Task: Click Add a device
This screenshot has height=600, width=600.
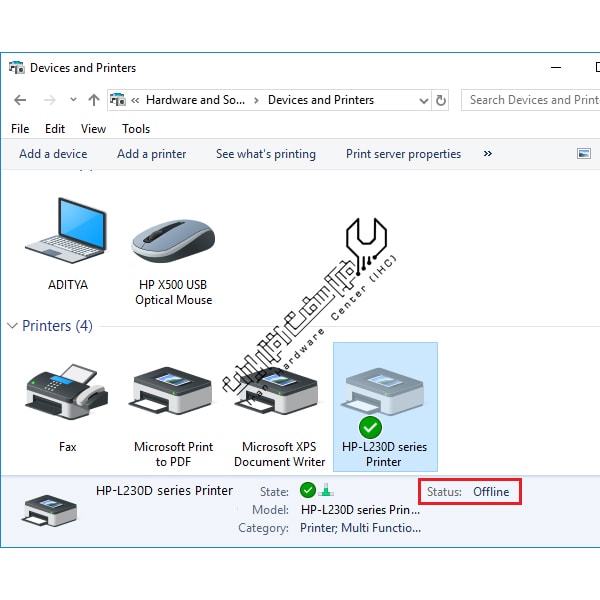Action: [x=53, y=154]
